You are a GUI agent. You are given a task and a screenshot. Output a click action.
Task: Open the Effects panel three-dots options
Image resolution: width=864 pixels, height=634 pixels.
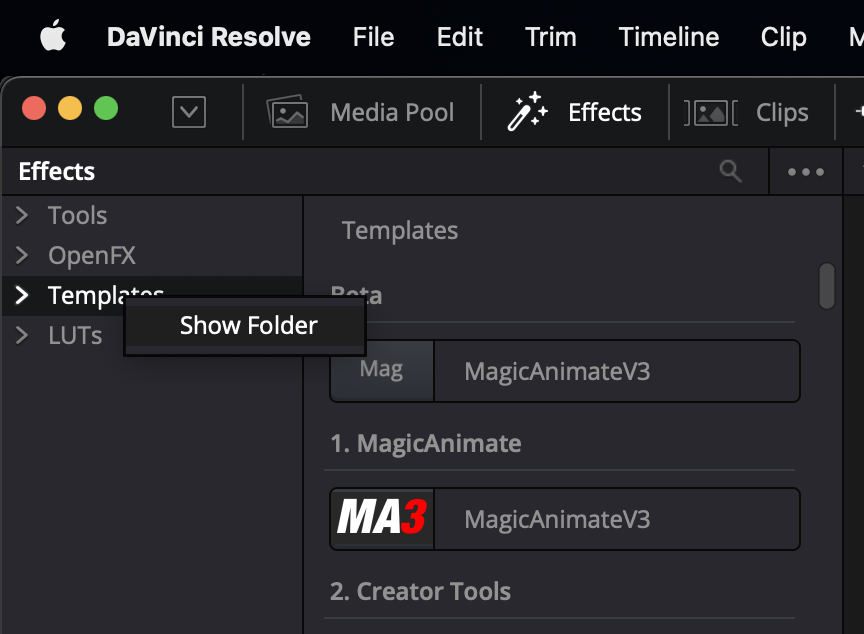click(x=806, y=172)
